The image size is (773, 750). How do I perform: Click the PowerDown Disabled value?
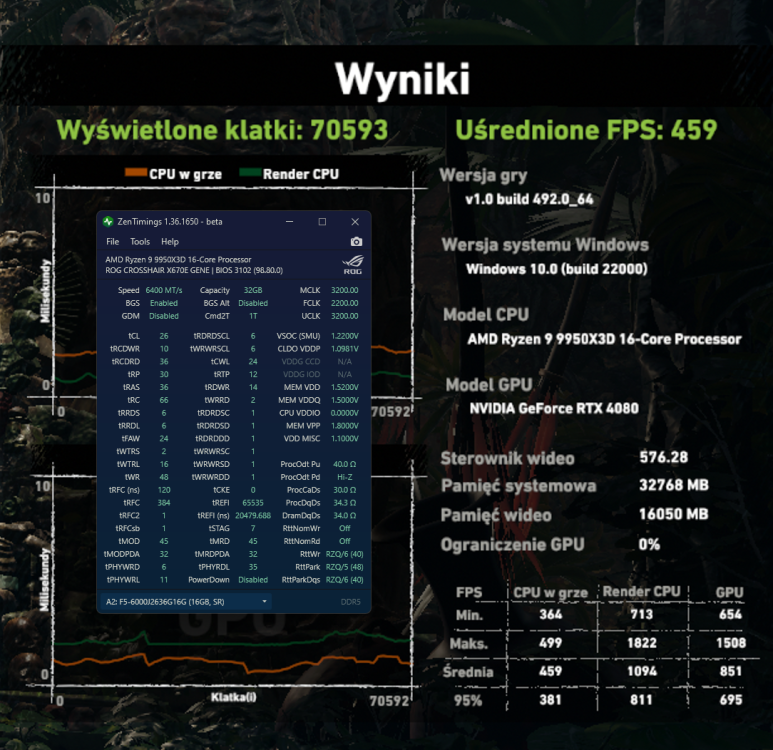pos(253,579)
